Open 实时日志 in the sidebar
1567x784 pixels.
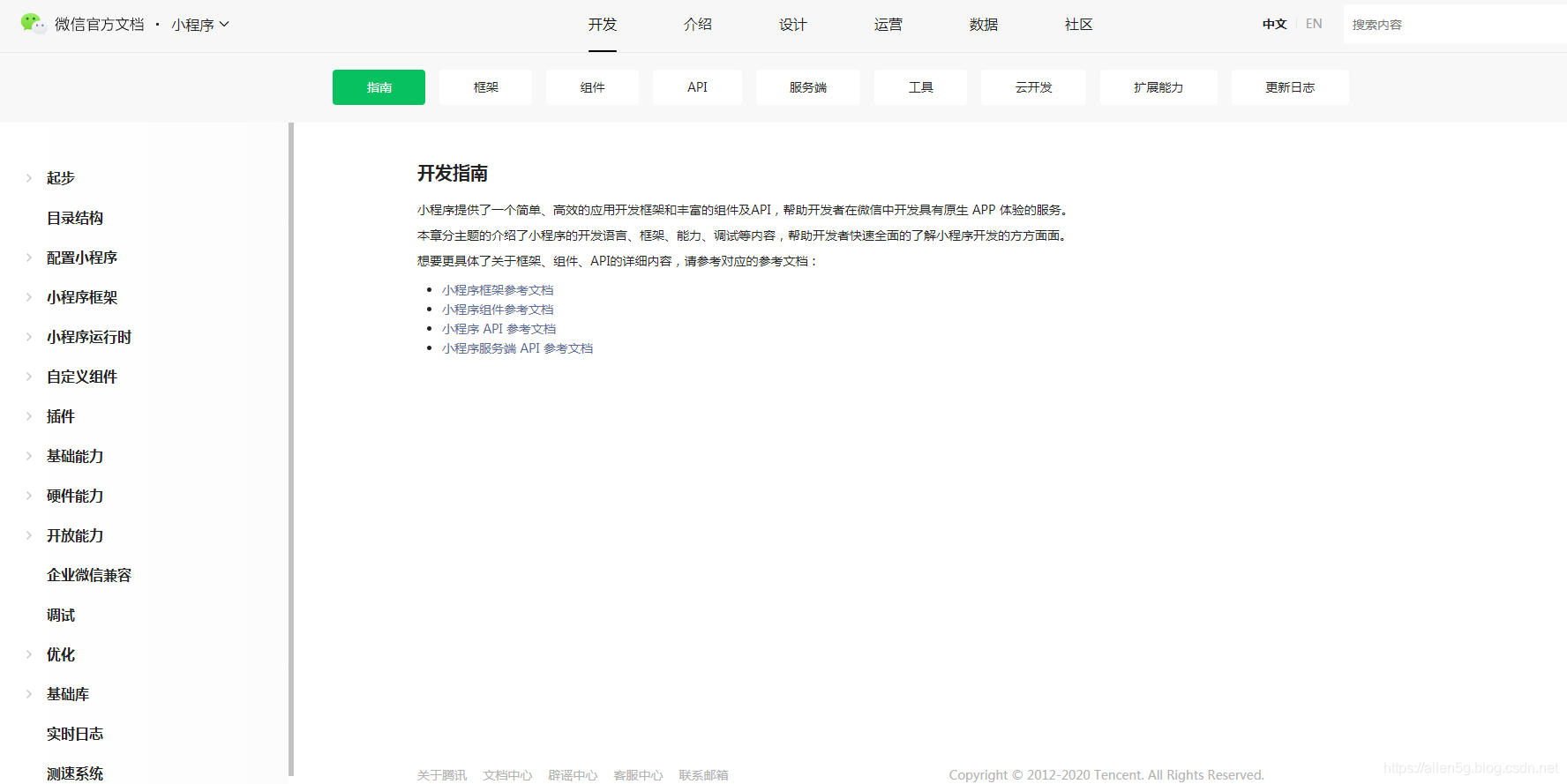75,734
